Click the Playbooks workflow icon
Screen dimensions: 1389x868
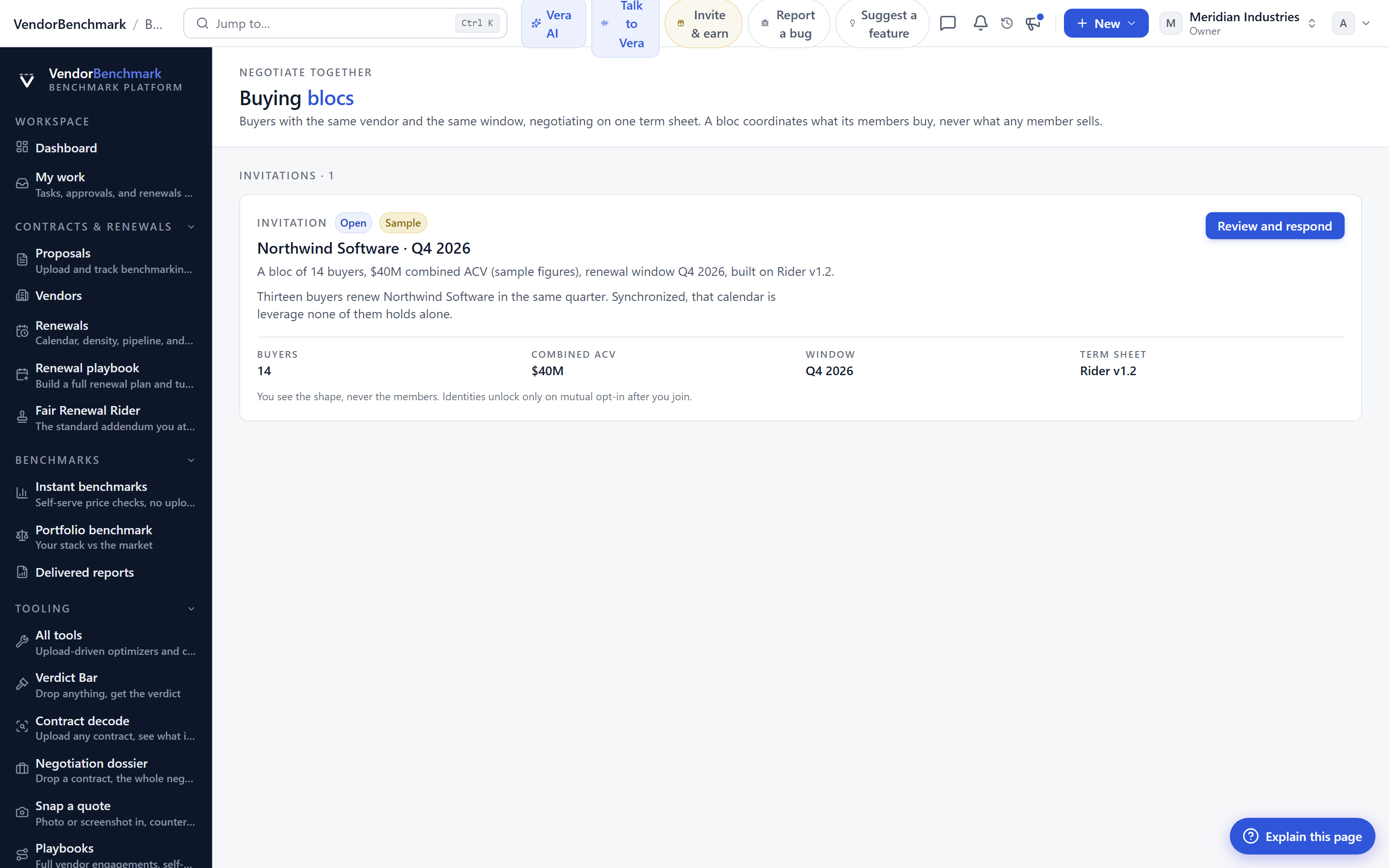[x=22, y=855]
